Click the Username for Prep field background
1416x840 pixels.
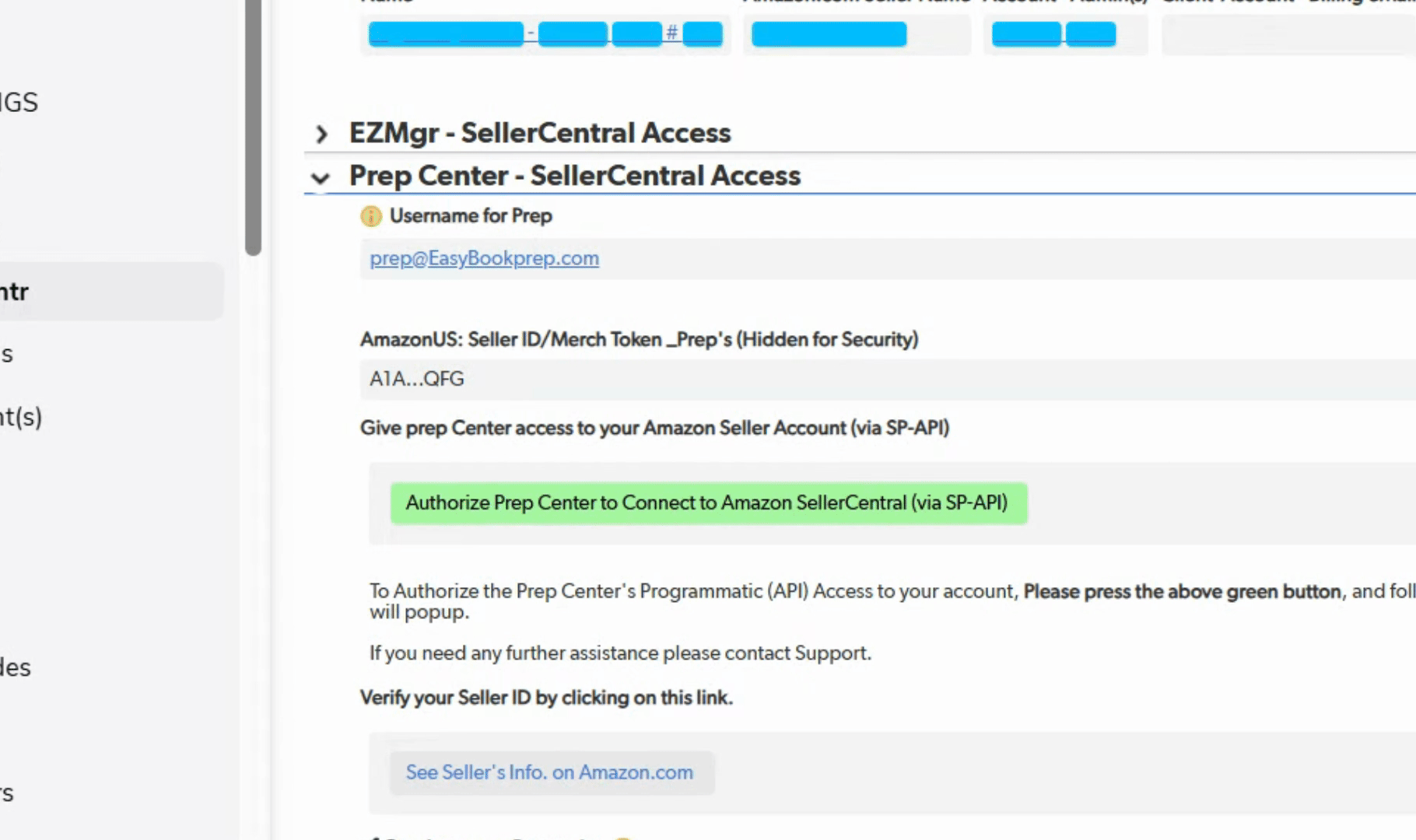934,258
